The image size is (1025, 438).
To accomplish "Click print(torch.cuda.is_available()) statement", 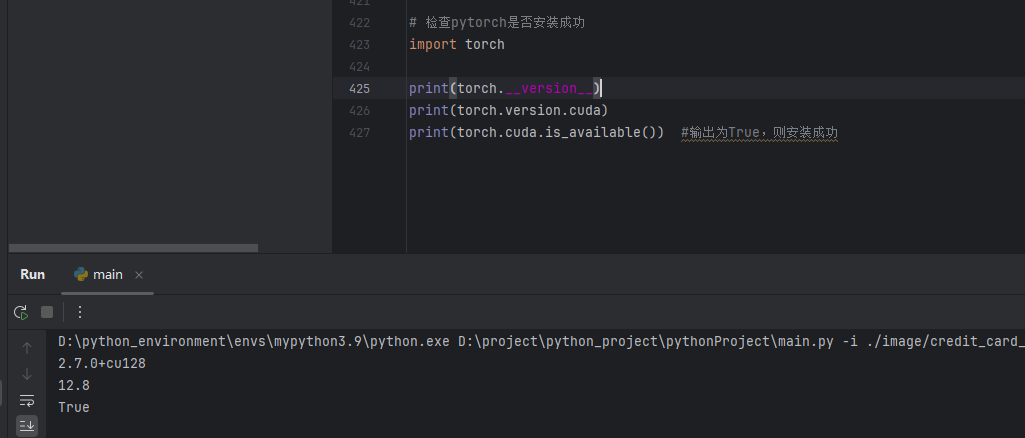I will click(537, 133).
